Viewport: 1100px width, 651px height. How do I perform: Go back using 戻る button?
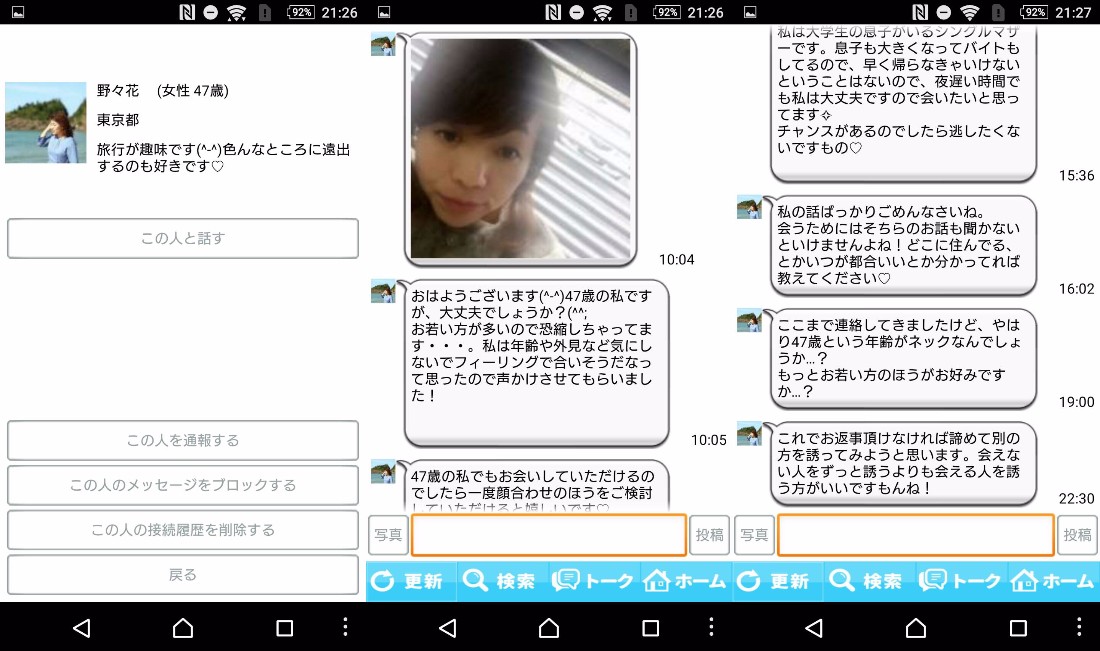(182, 575)
